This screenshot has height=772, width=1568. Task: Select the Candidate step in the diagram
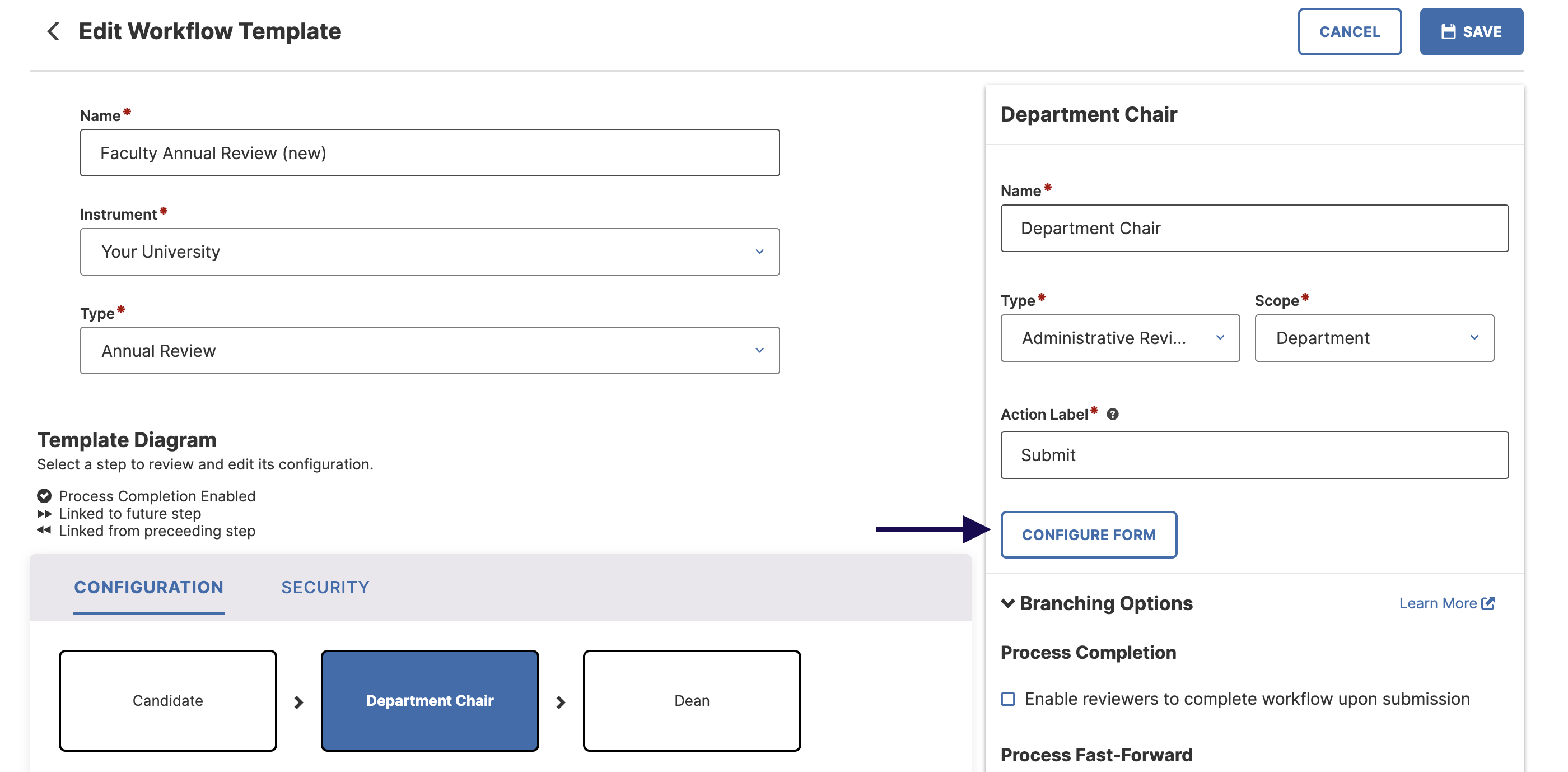click(167, 700)
